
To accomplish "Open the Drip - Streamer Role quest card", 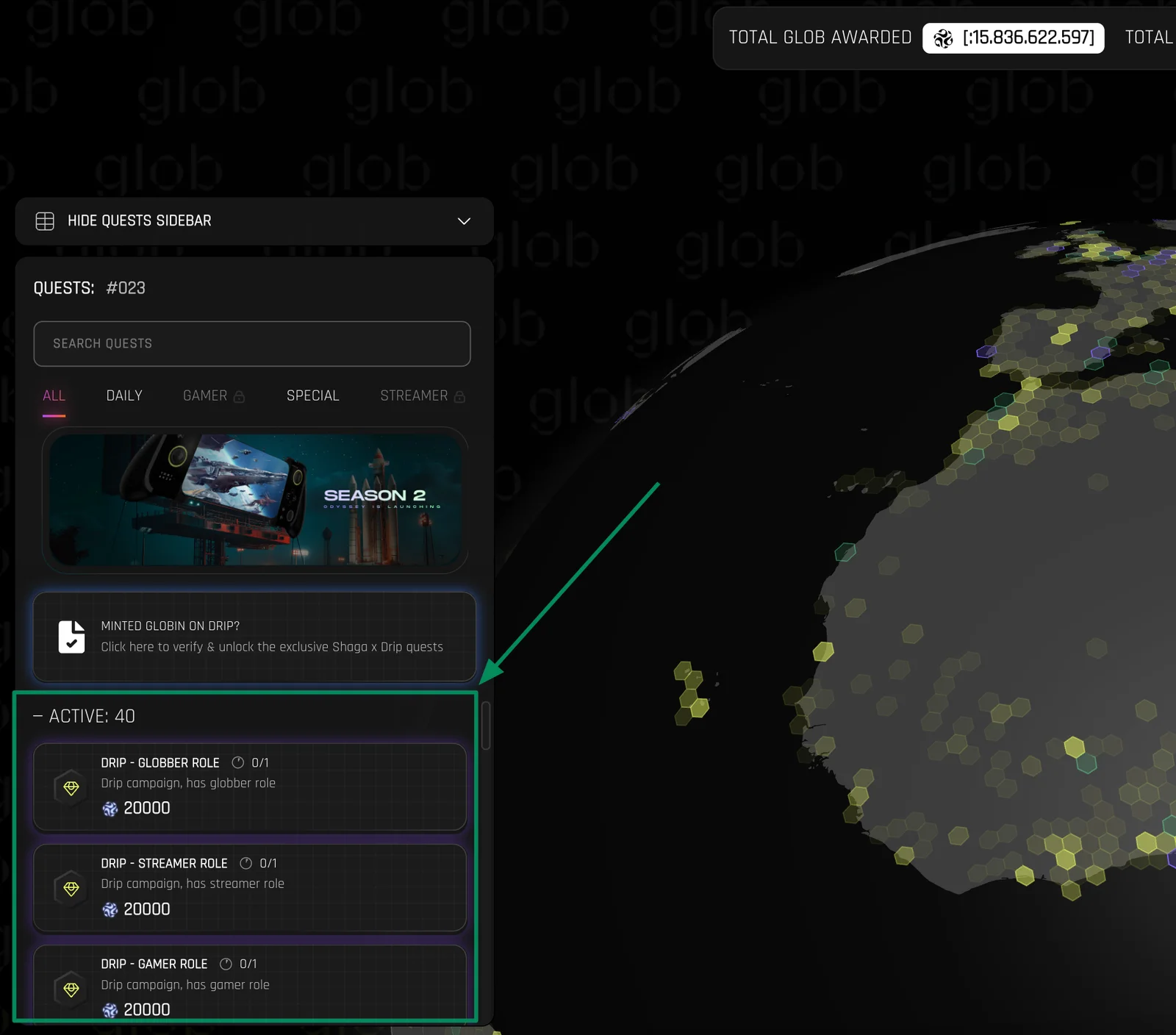I will click(250, 888).
